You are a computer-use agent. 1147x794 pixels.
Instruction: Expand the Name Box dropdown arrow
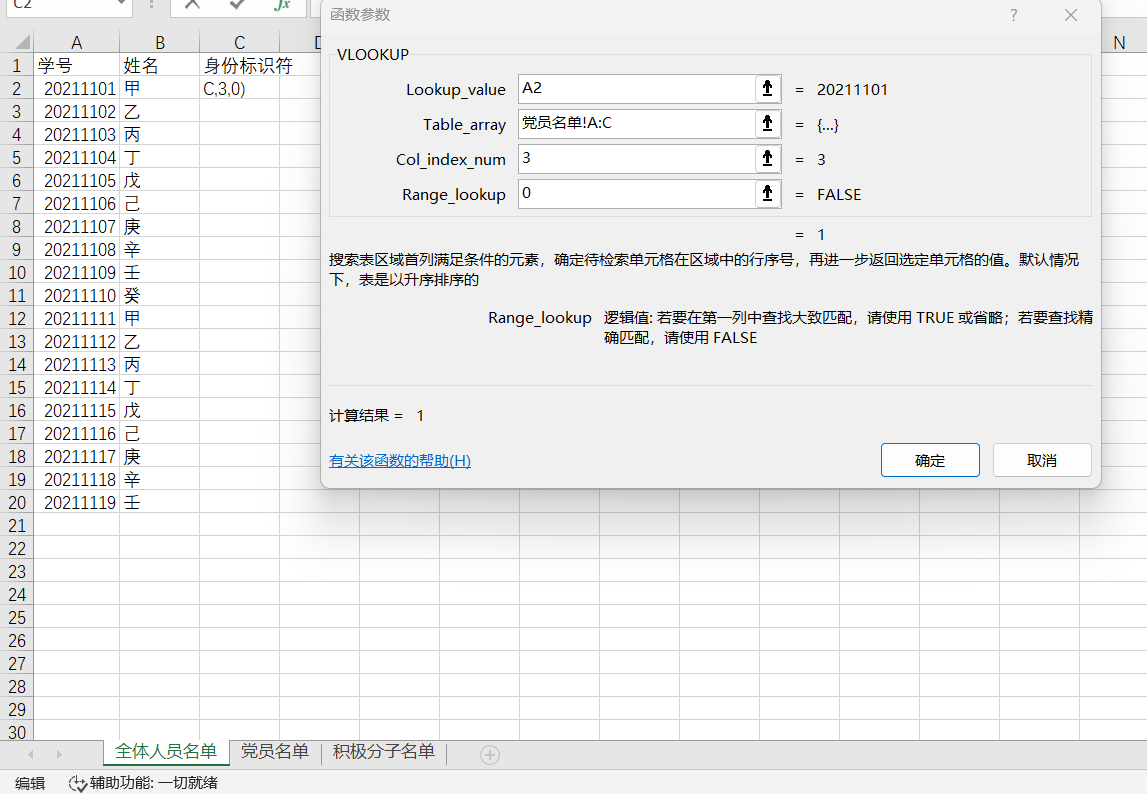click(x=121, y=5)
